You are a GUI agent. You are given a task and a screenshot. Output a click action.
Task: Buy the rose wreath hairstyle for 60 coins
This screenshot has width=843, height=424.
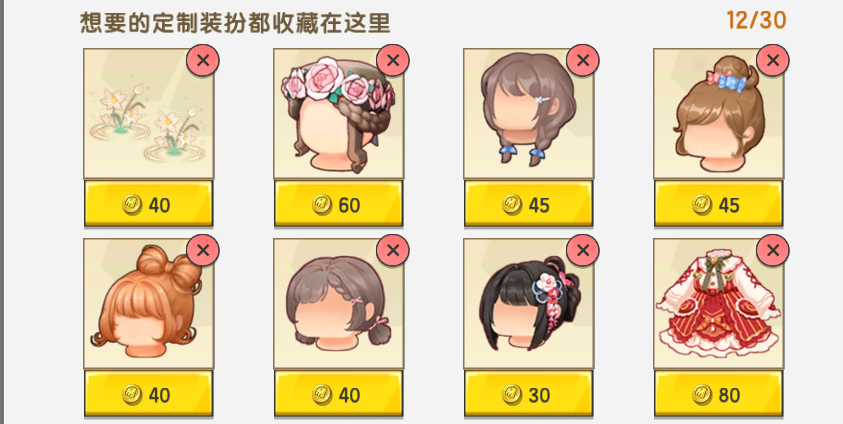click(x=339, y=204)
